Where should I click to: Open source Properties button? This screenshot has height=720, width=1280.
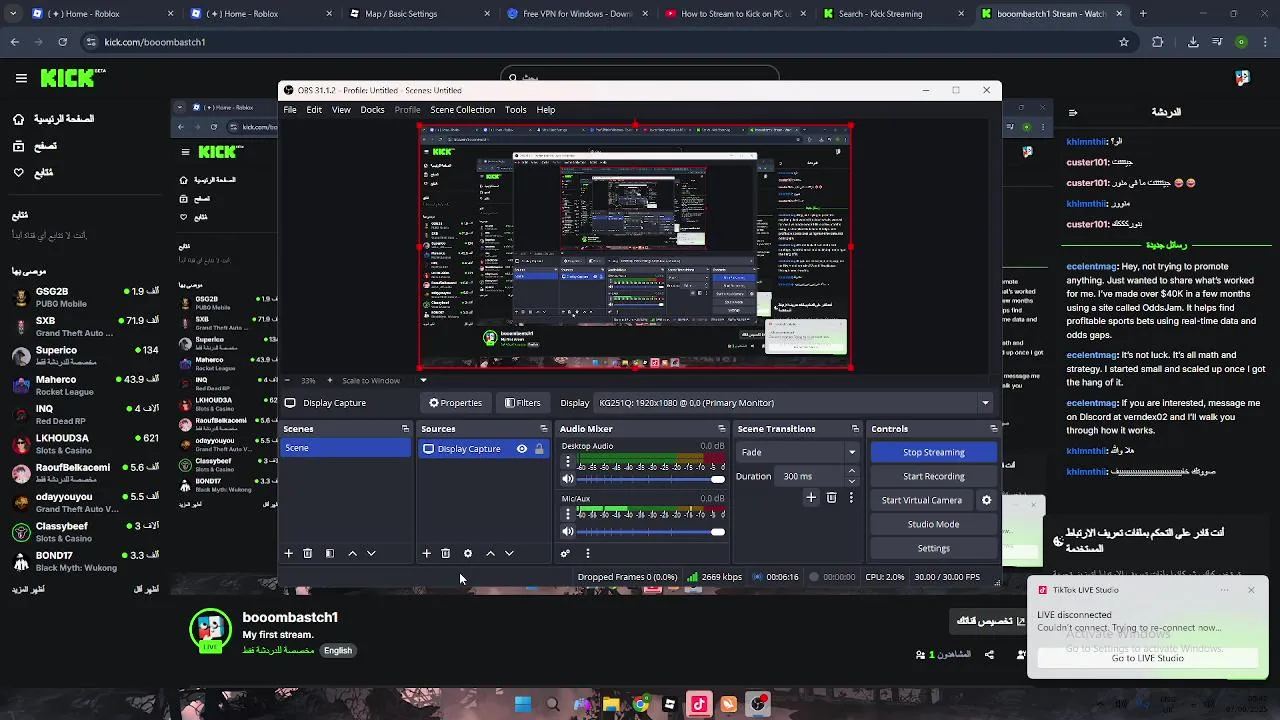[455, 403]
